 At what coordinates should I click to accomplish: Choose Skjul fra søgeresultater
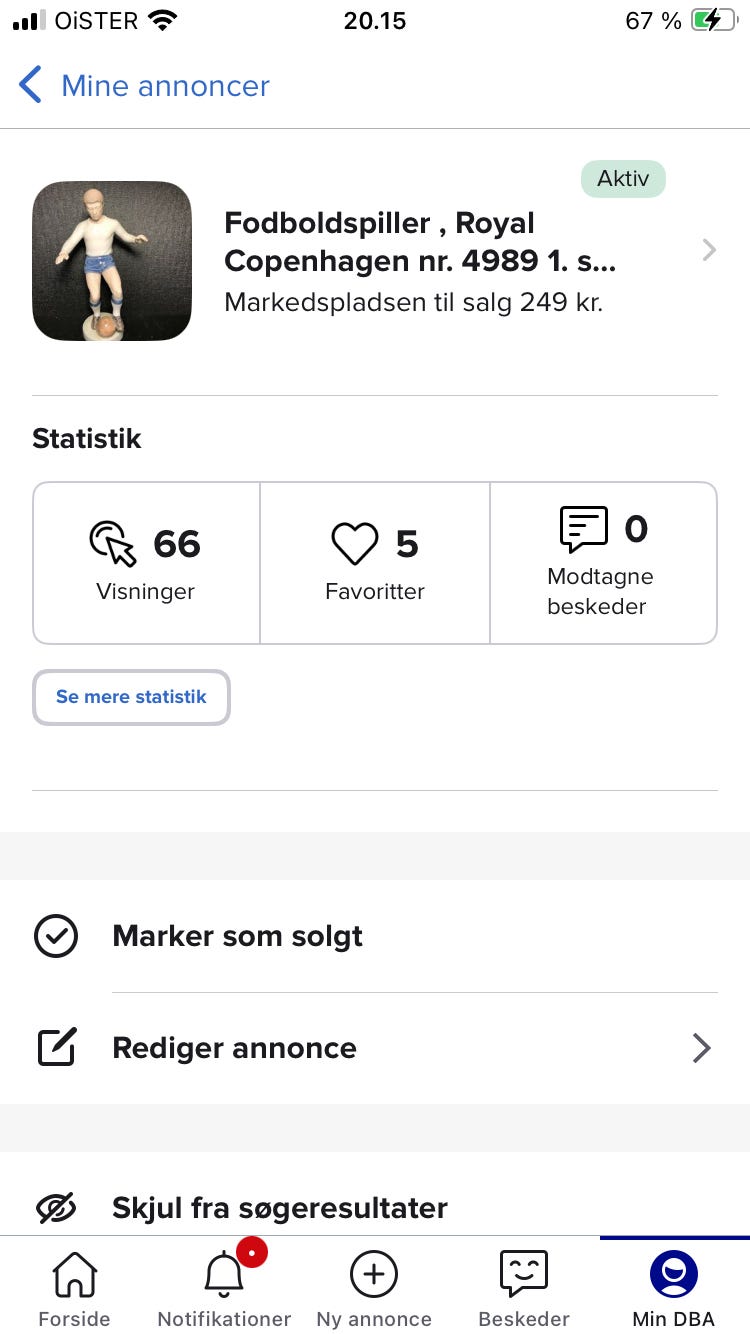[280, 1208]
